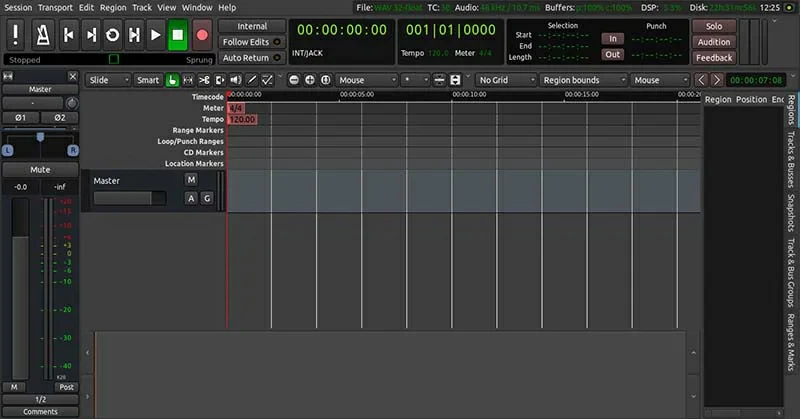
Task: Zoom to full session
Action: pyautogui.click(x=326, y=80)
